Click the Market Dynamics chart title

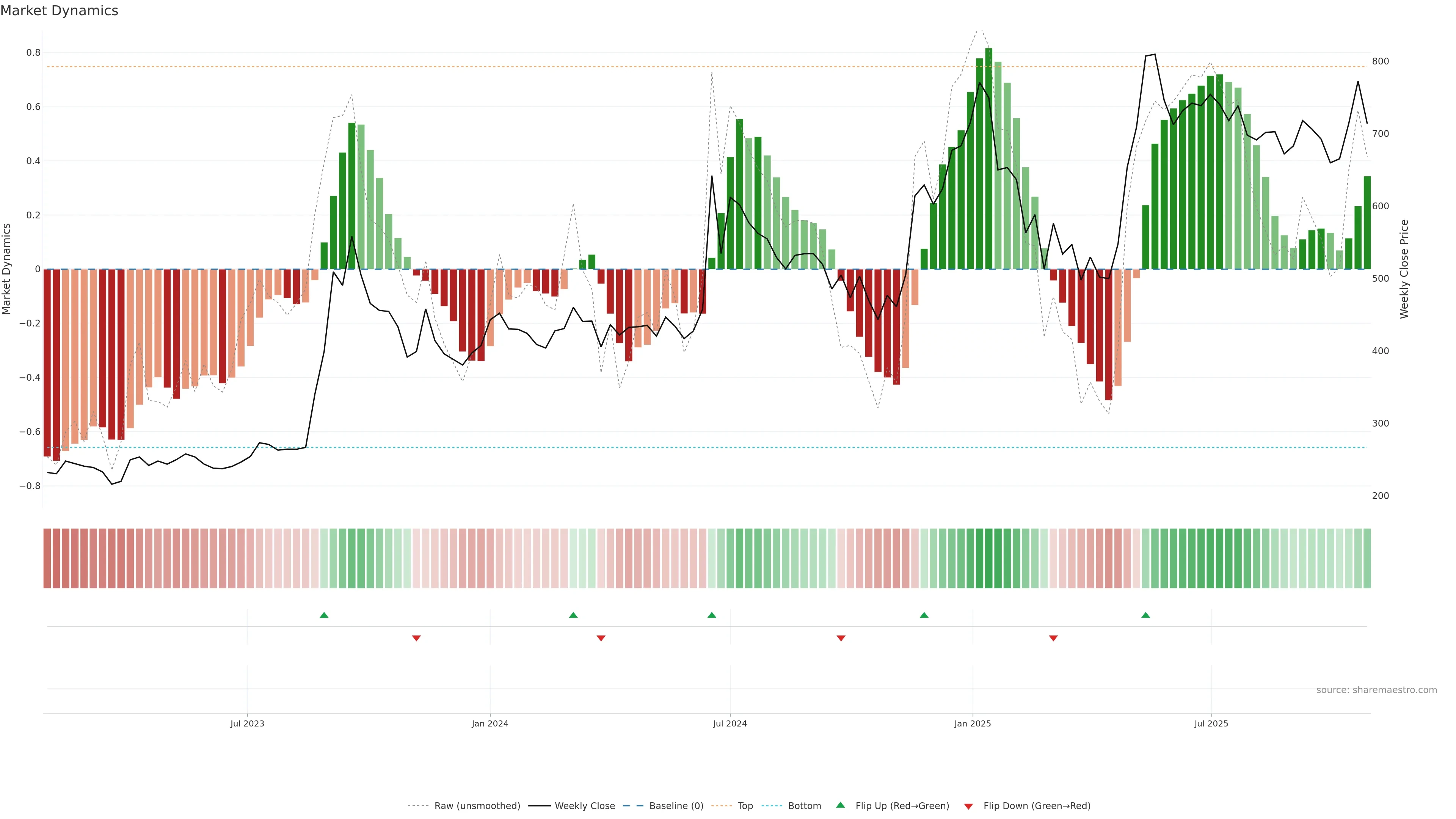pyautogui.click(x=60, y=11)
